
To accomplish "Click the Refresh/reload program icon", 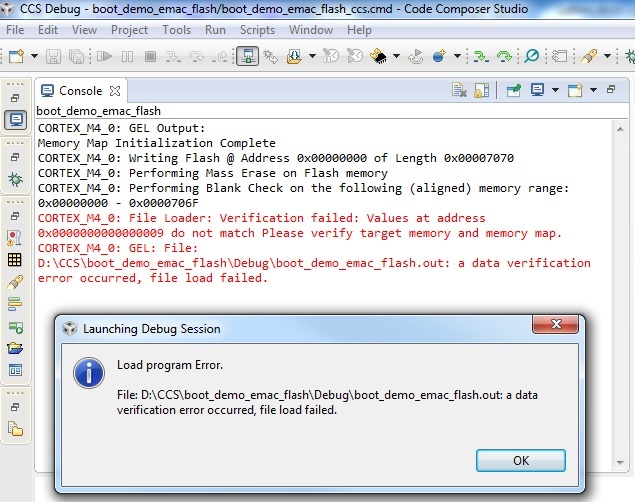I will [415, 56].
